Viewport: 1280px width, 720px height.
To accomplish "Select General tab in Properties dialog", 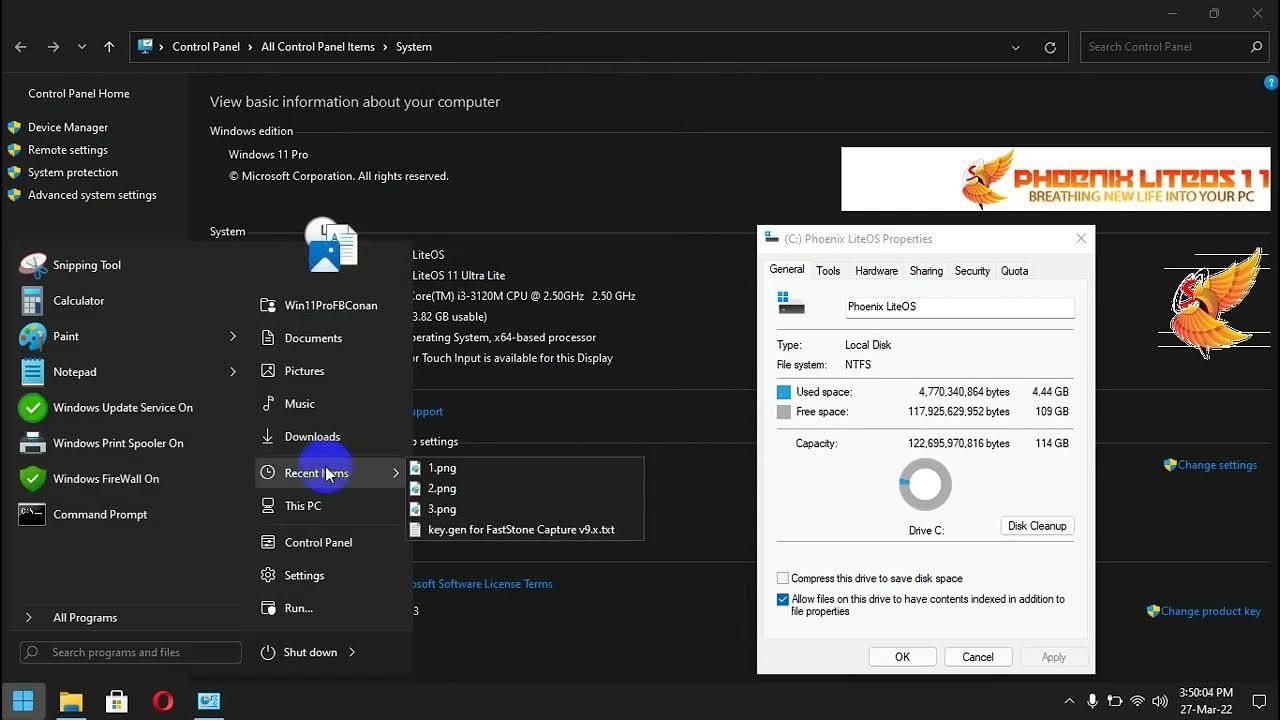I will click(x=786, y=270).
